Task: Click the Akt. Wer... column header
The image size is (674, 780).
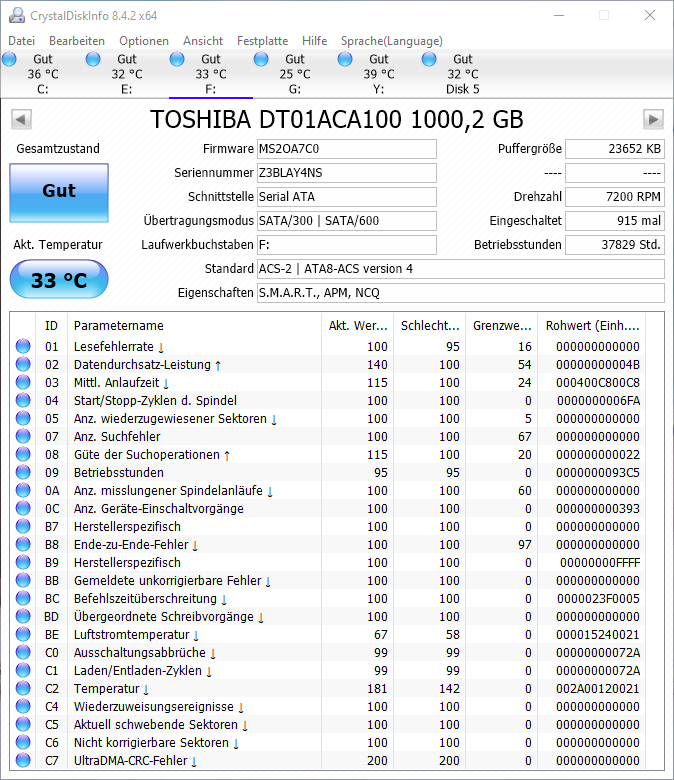Action: pyautogui.click(x=358, y=325)
